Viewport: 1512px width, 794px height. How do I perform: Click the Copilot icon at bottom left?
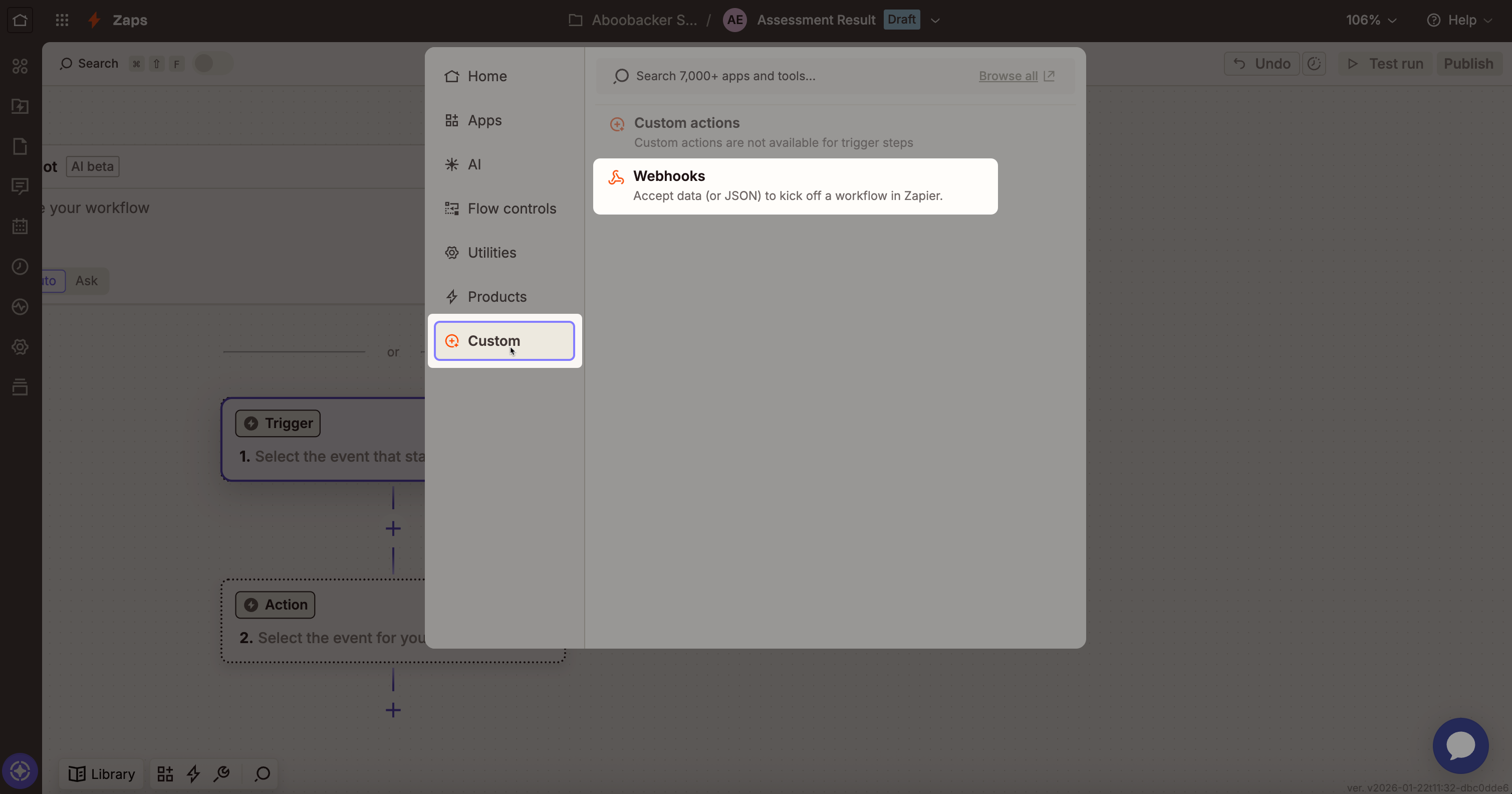(20, 770)
